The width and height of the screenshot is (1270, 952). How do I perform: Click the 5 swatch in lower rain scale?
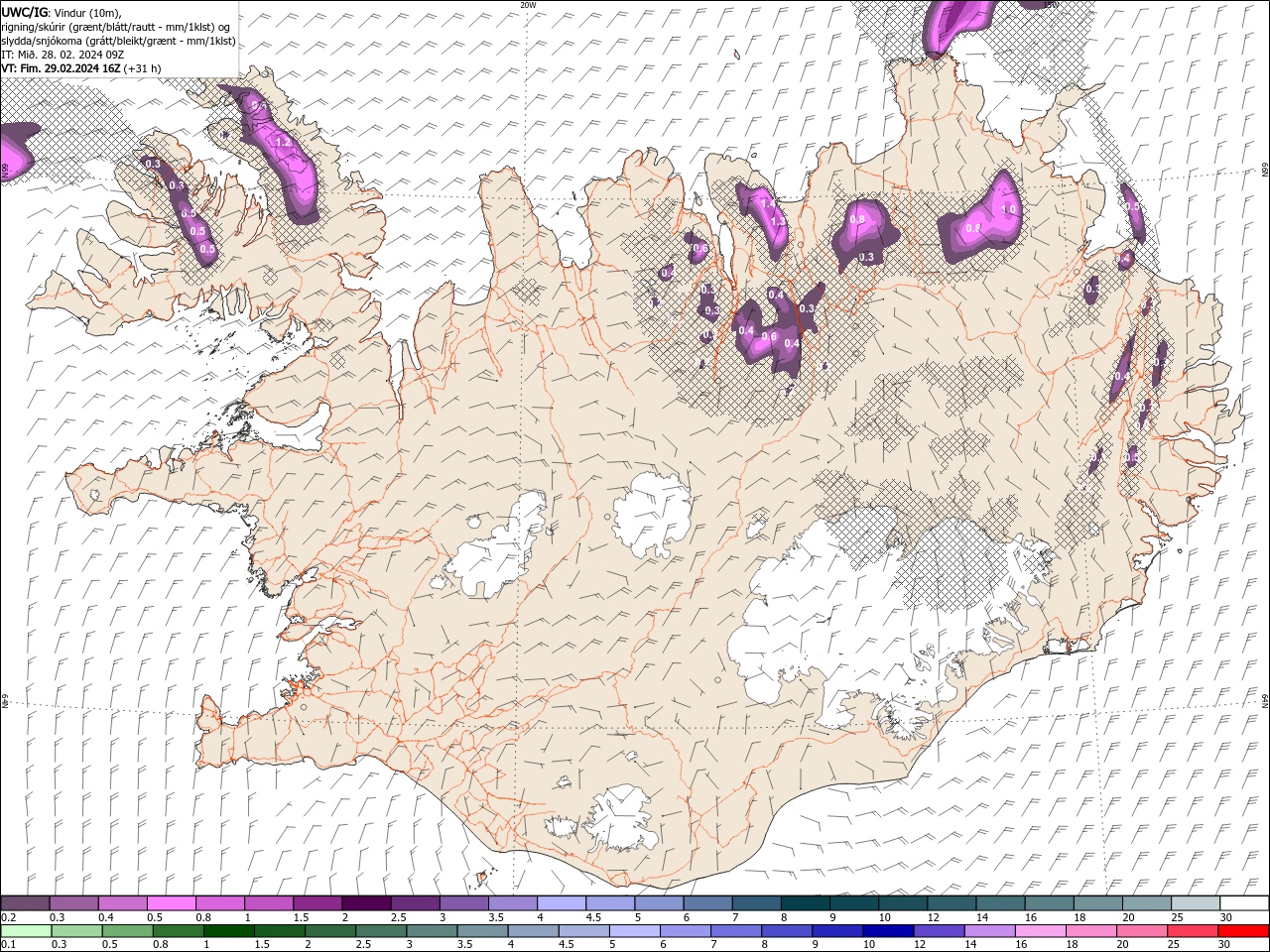tap(634, 931)
